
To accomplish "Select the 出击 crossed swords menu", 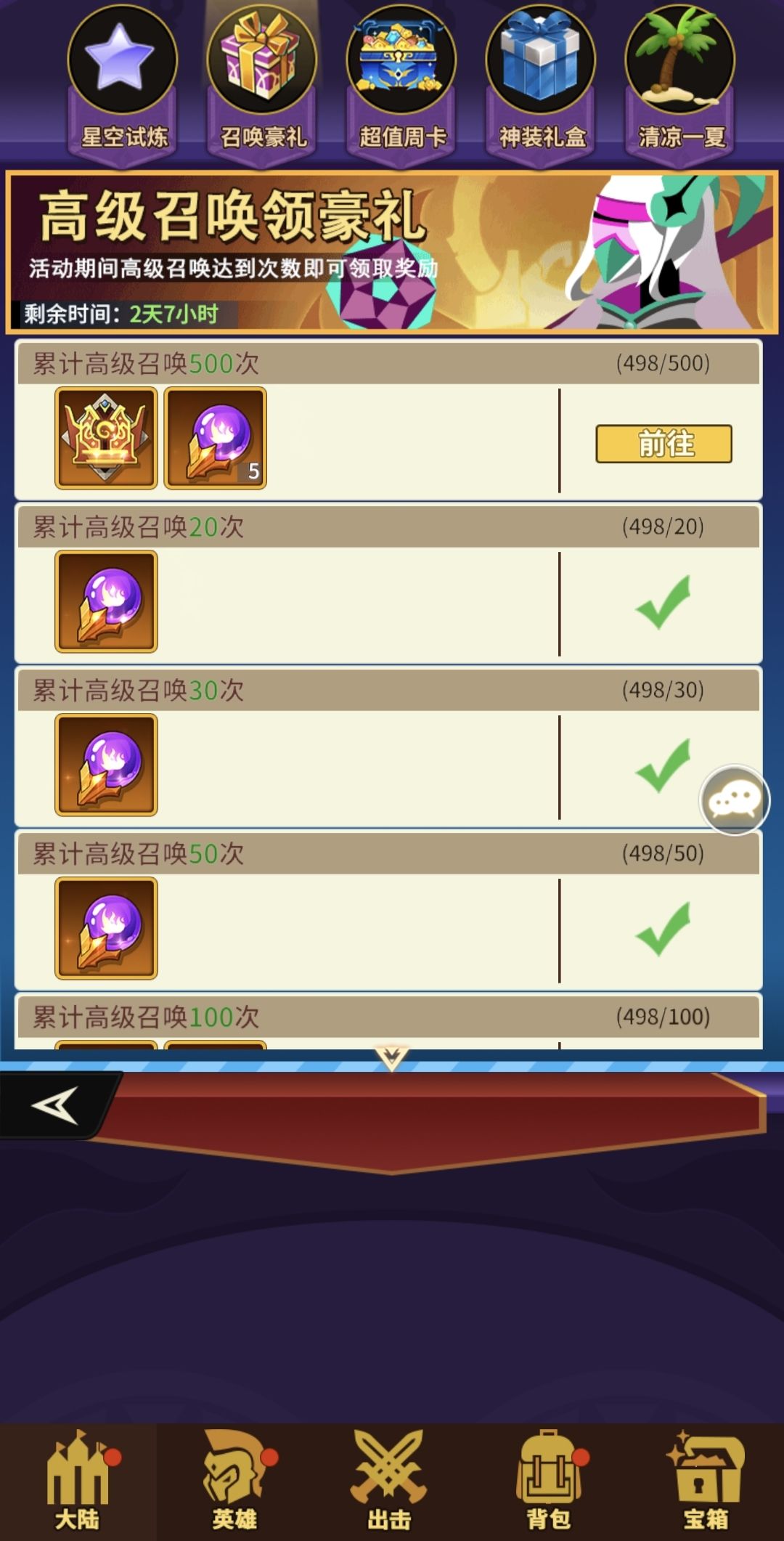I will [390, 1480].
